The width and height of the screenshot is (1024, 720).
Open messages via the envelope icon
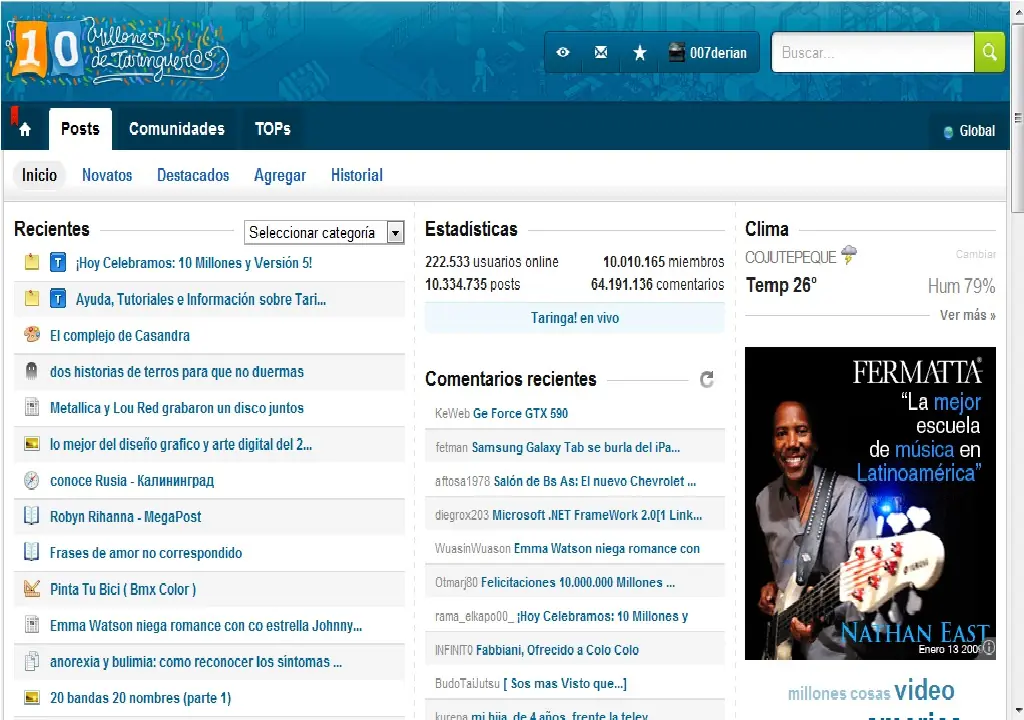pos(601,52)
